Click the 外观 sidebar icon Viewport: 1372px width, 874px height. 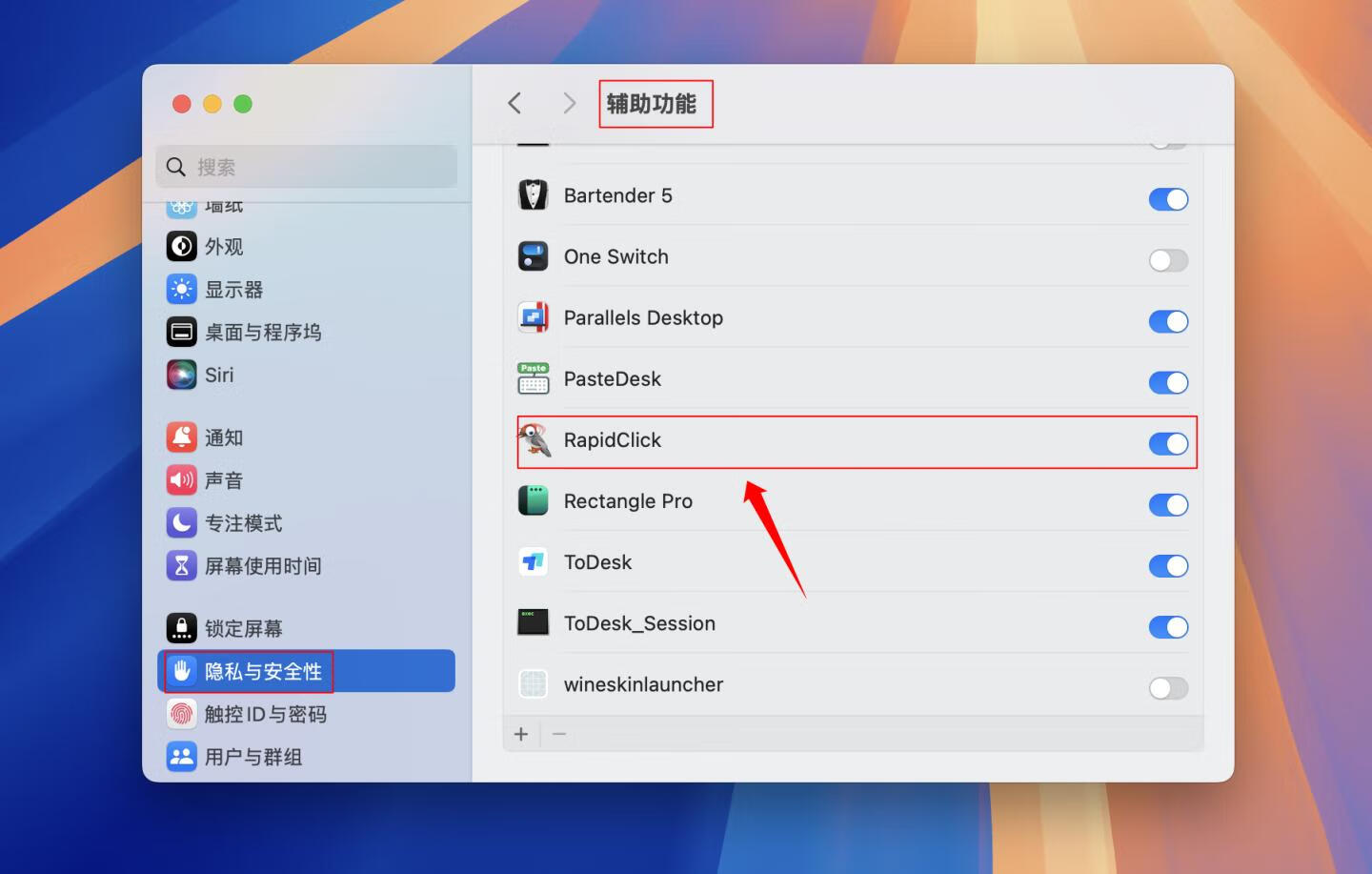tap(181, 246)
